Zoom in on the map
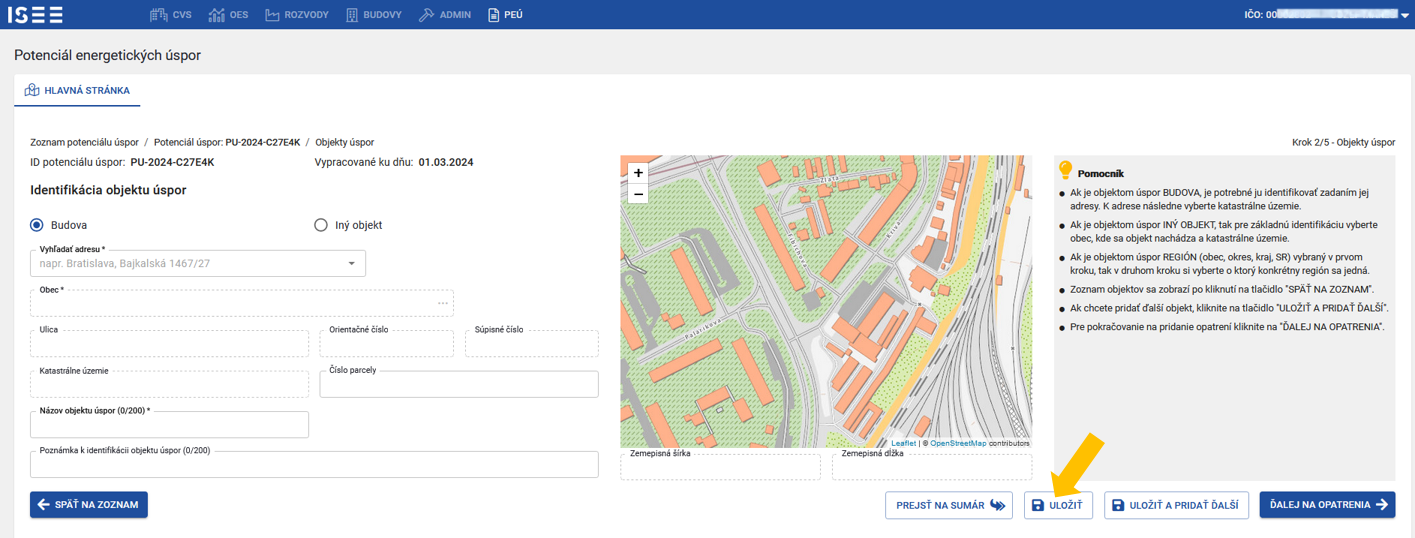1415x538 pixels. [638, 173]
